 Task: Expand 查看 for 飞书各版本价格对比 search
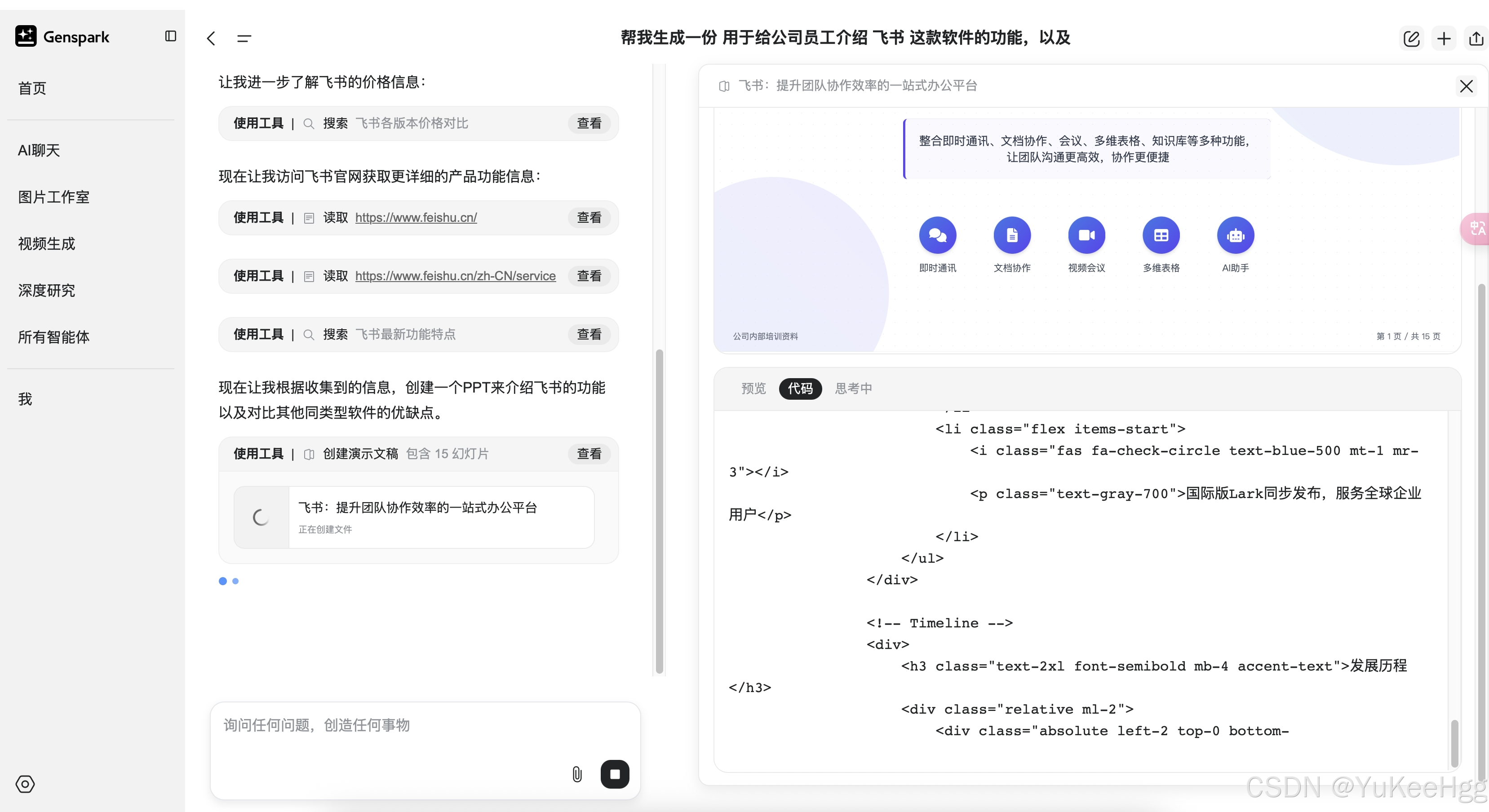pos(589,123)
